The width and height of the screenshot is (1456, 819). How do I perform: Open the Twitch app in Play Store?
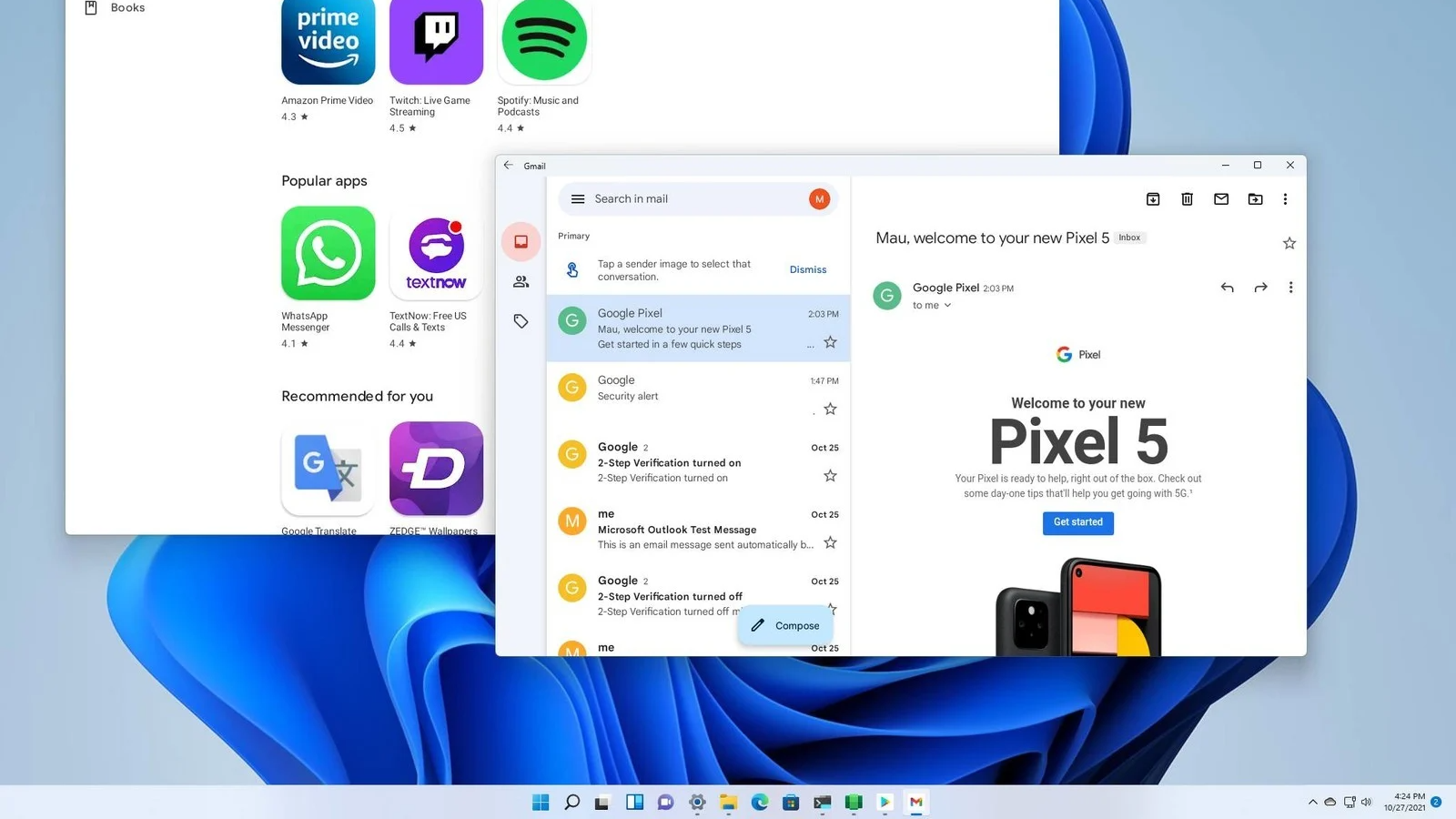point(436,42)
